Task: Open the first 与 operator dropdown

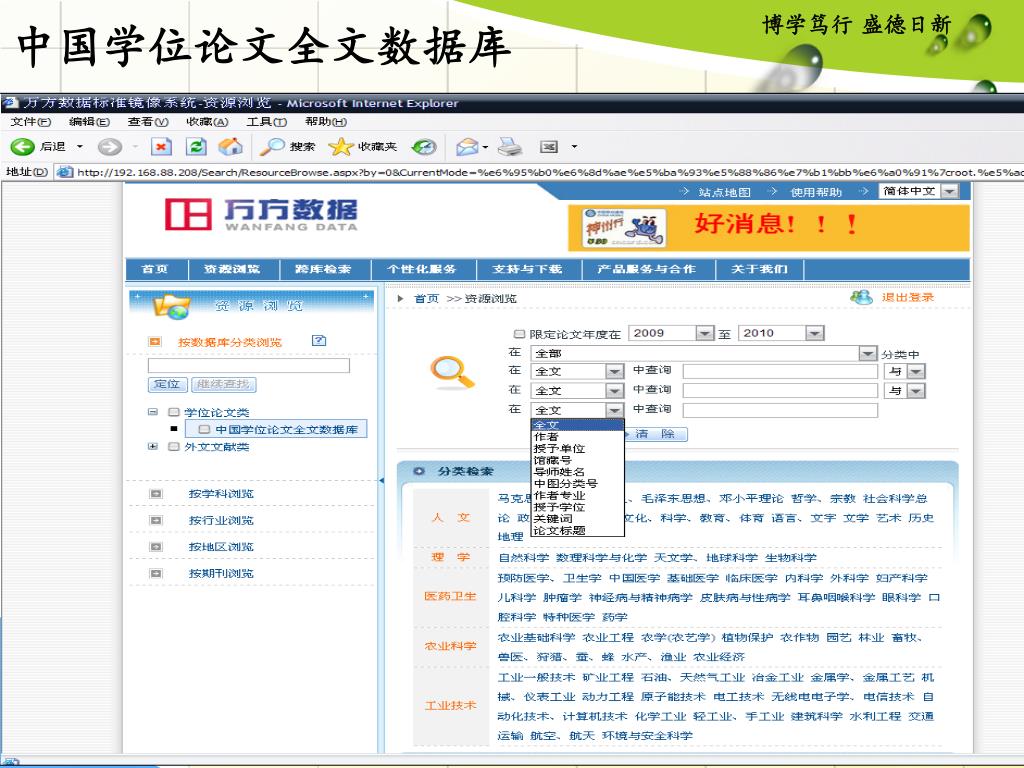Action: point(916,372)
